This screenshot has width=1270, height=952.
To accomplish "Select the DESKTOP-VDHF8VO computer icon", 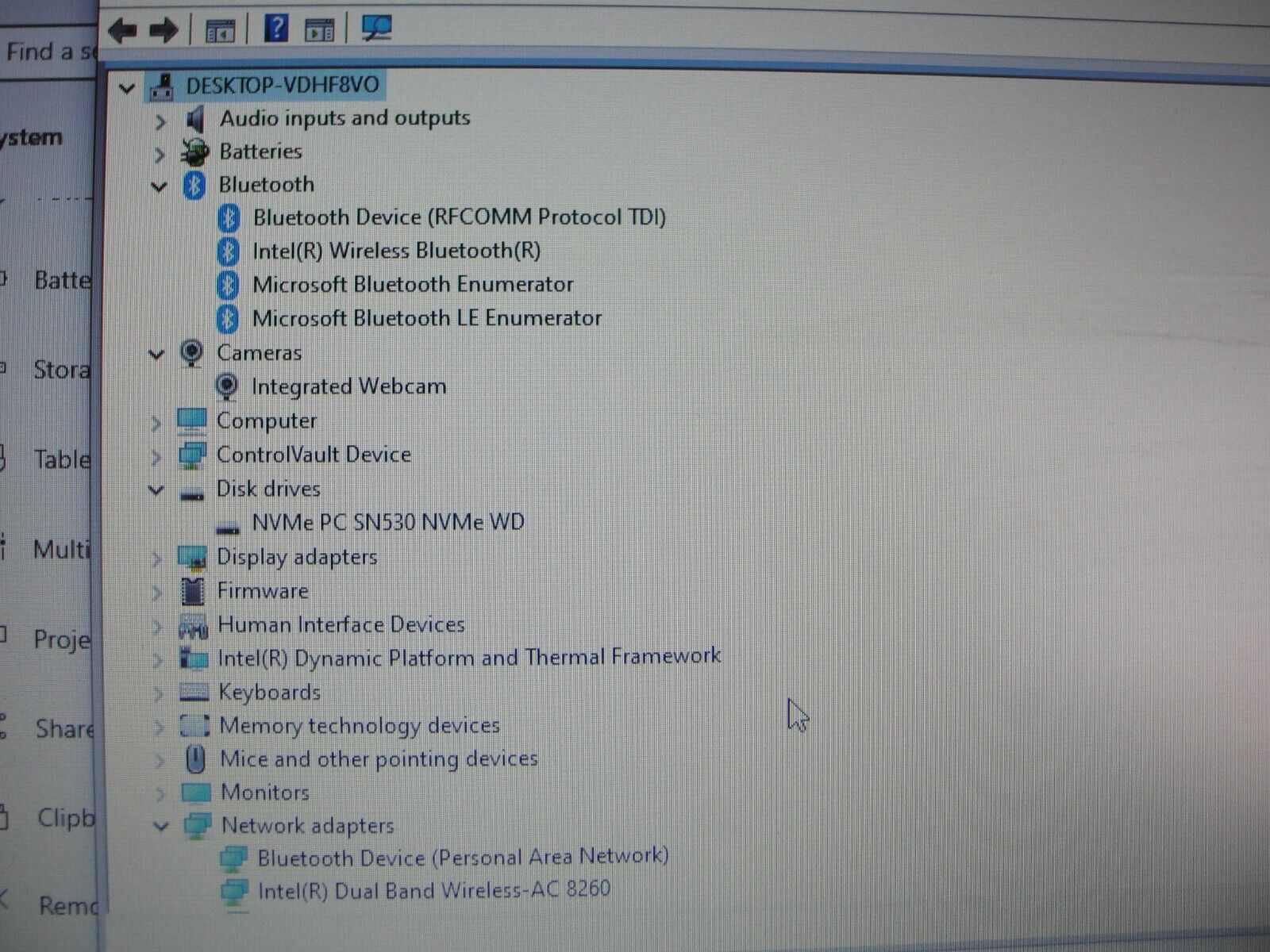I will (162, 86).
